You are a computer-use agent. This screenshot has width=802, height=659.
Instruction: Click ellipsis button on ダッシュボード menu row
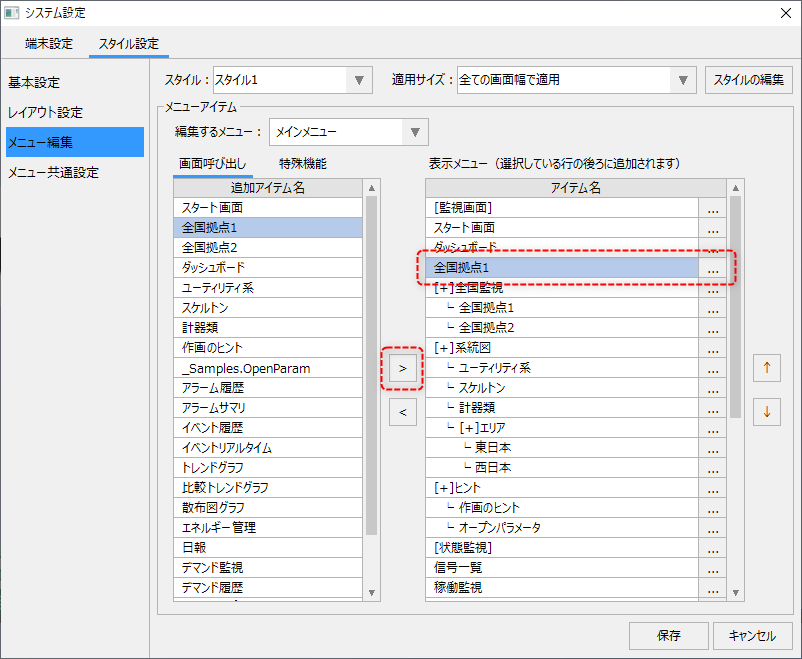point(712,248)
